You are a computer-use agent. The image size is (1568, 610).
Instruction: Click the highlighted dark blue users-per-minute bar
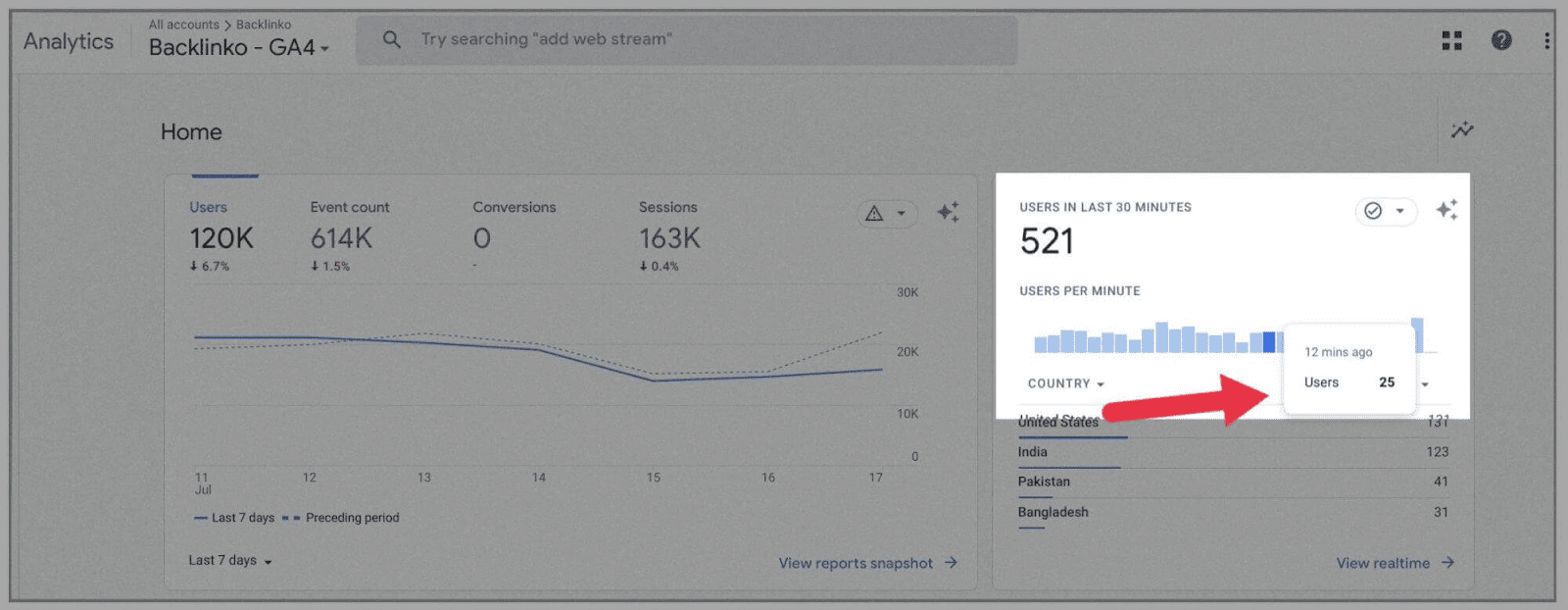pyautogui.click(x=1269, y=342)
